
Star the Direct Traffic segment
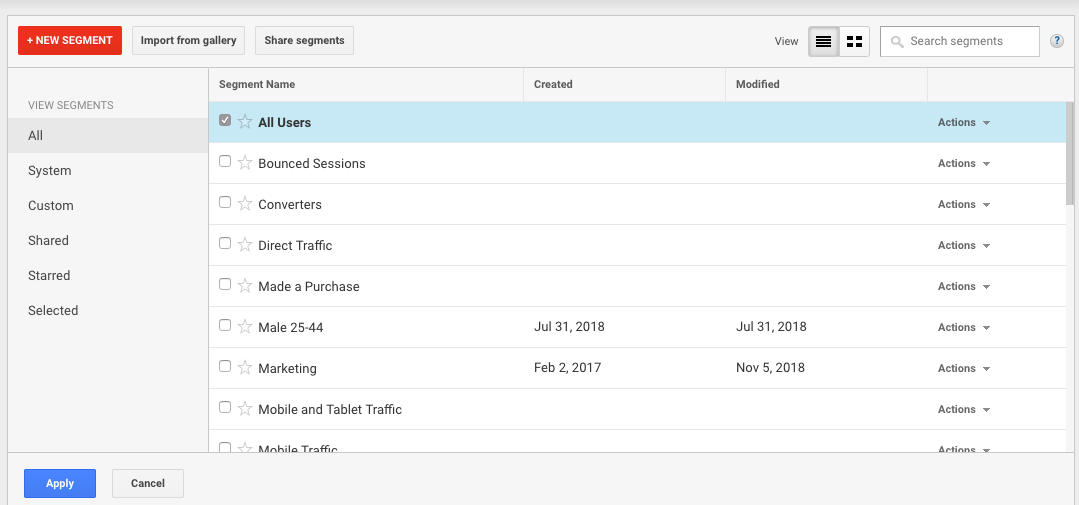pyautogui.click(x=245, y=245)
